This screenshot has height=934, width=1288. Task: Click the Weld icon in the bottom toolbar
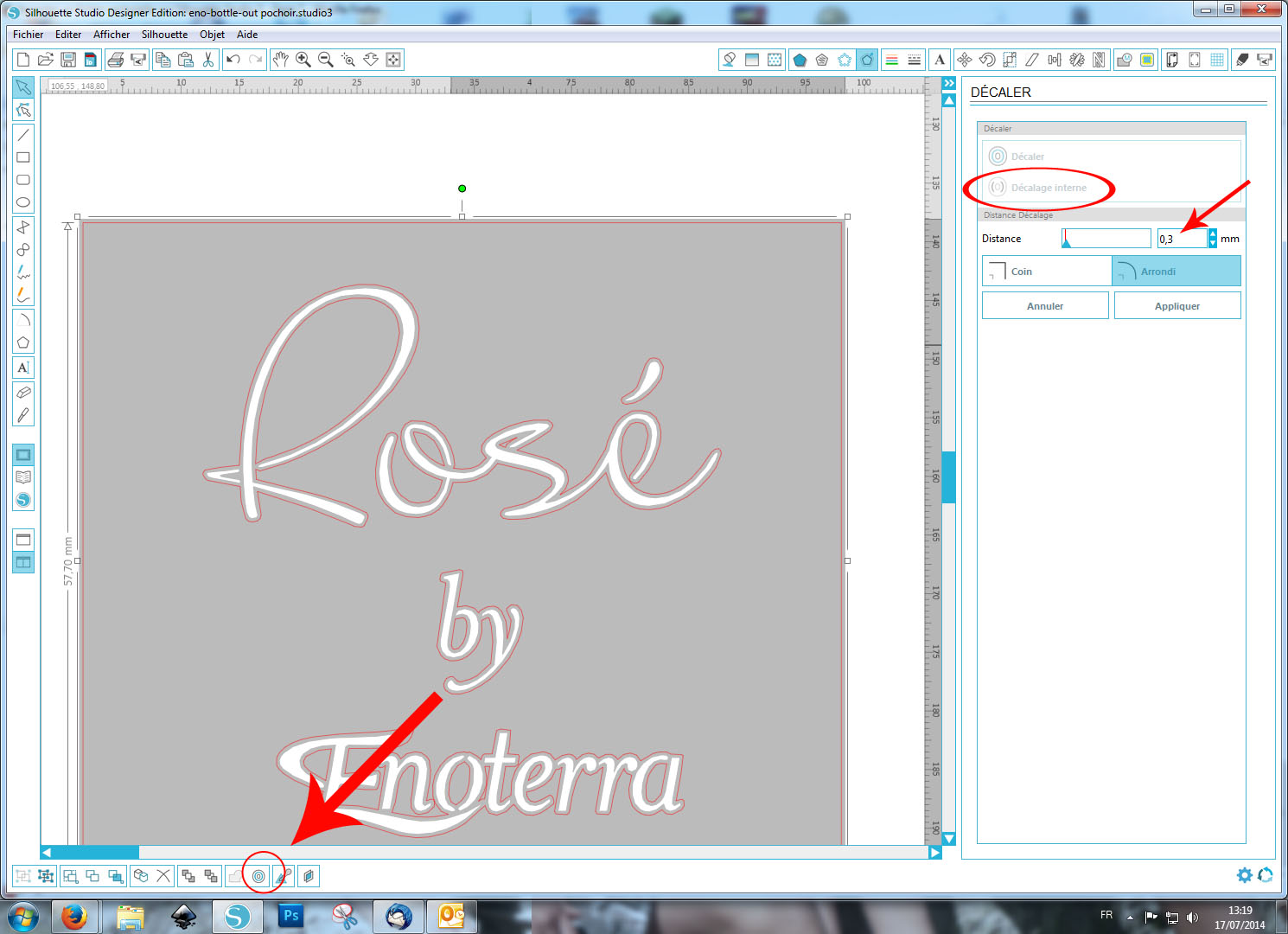click(x=235, y=876)
